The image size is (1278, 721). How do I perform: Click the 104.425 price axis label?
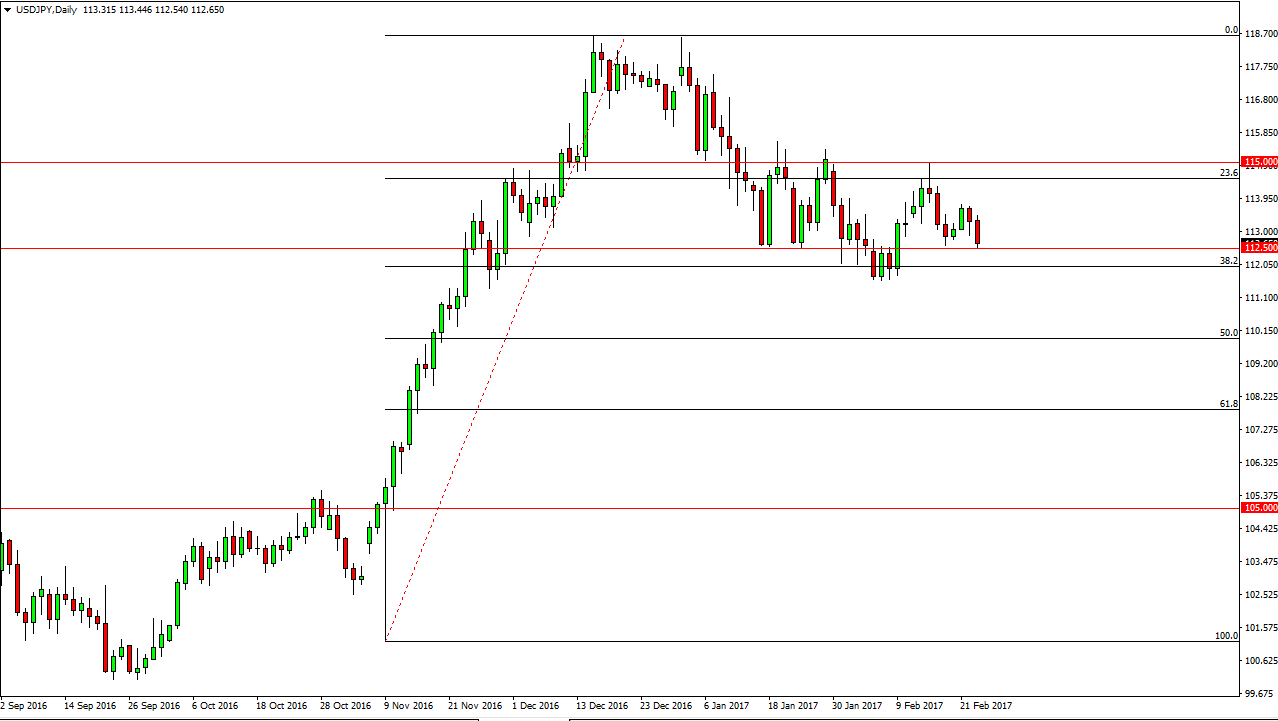1262,529
